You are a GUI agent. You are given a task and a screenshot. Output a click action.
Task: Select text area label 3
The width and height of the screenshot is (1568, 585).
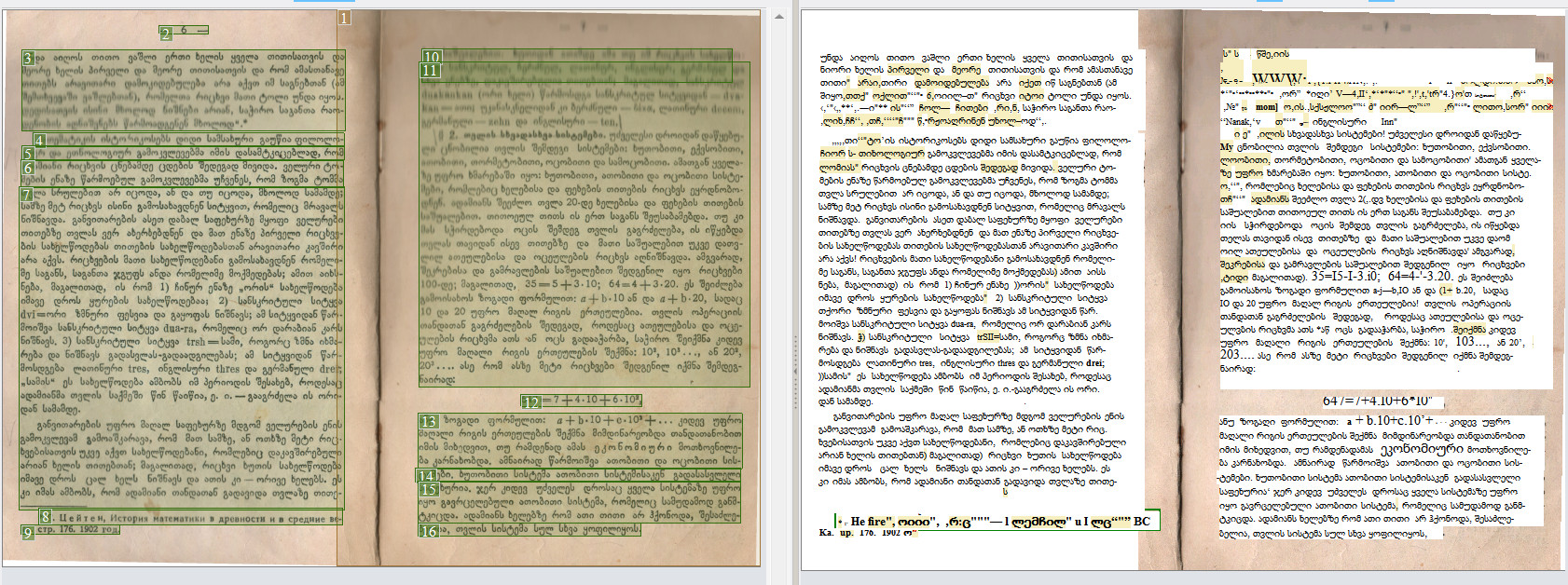pyautogui.click(x=28, y=59)
